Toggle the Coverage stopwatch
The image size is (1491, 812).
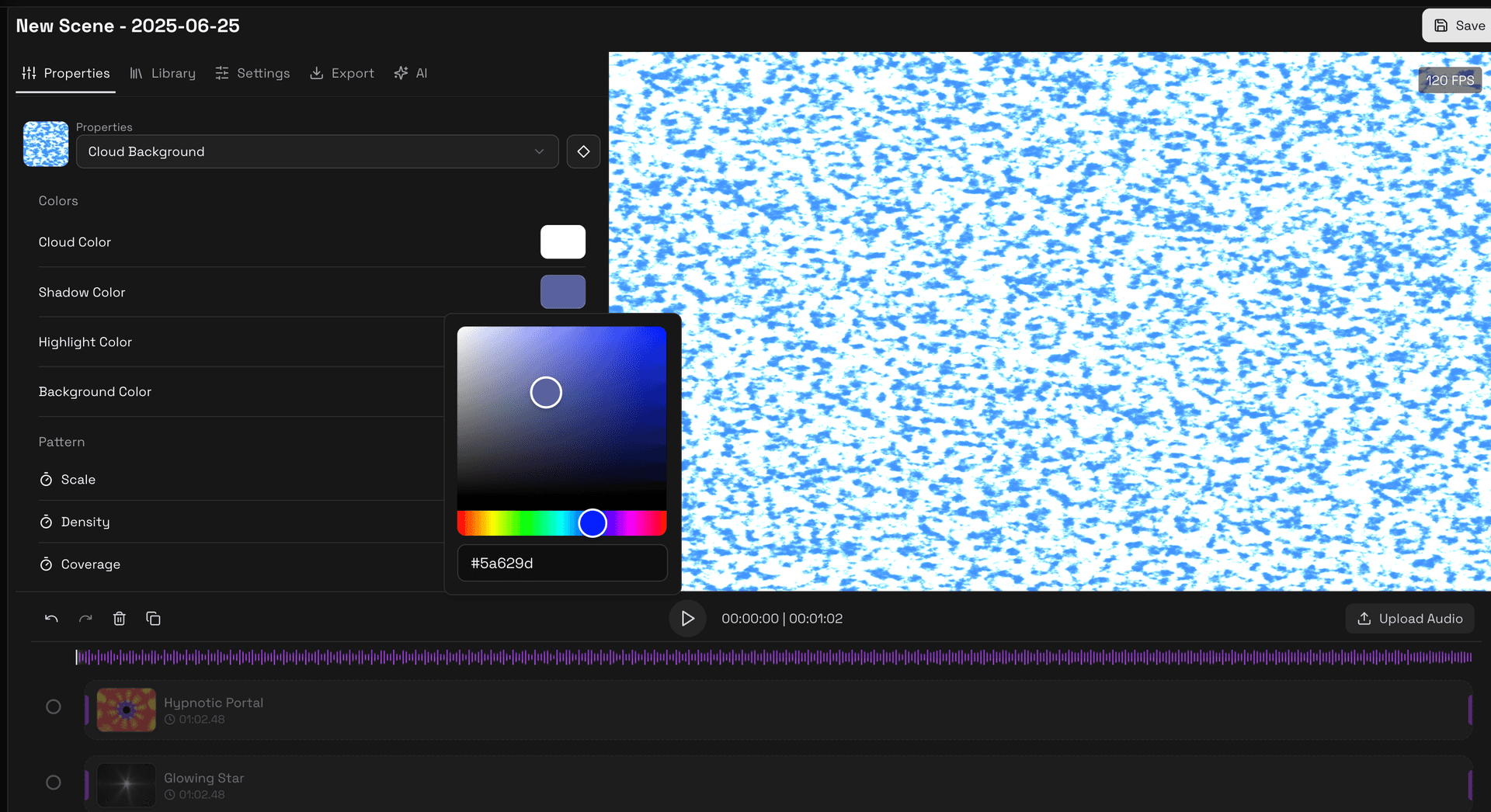pyautogui.click(x=46, y=564)
